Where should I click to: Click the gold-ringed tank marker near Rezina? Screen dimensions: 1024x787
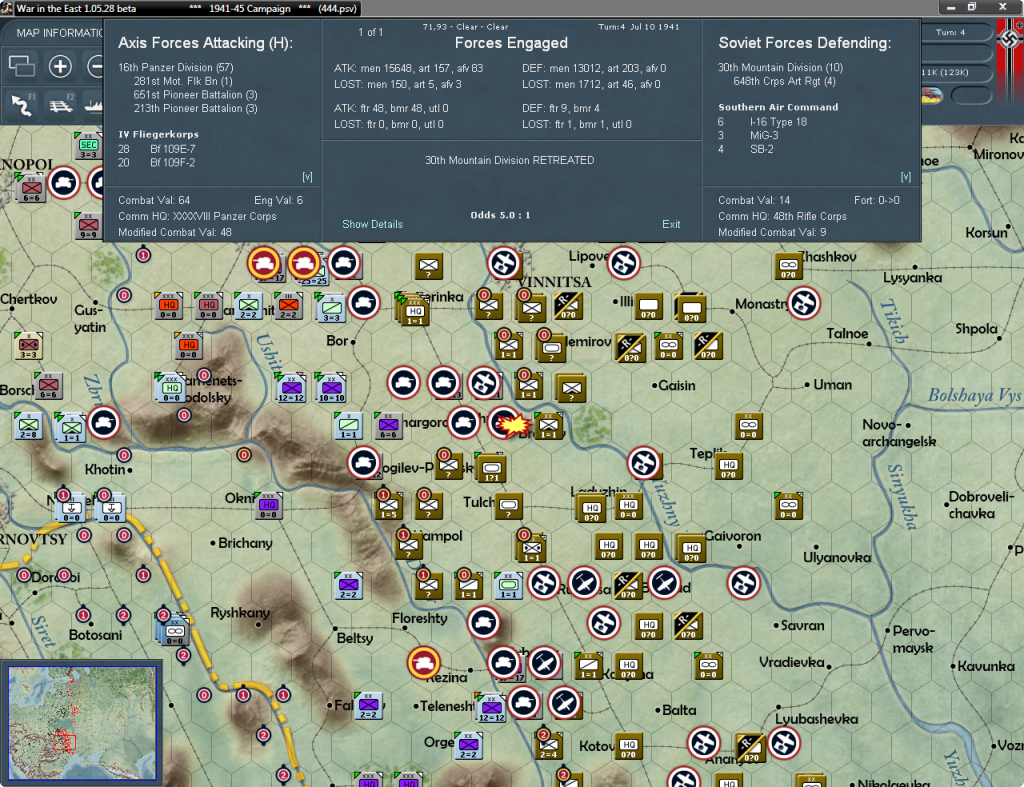pos(423,663)
